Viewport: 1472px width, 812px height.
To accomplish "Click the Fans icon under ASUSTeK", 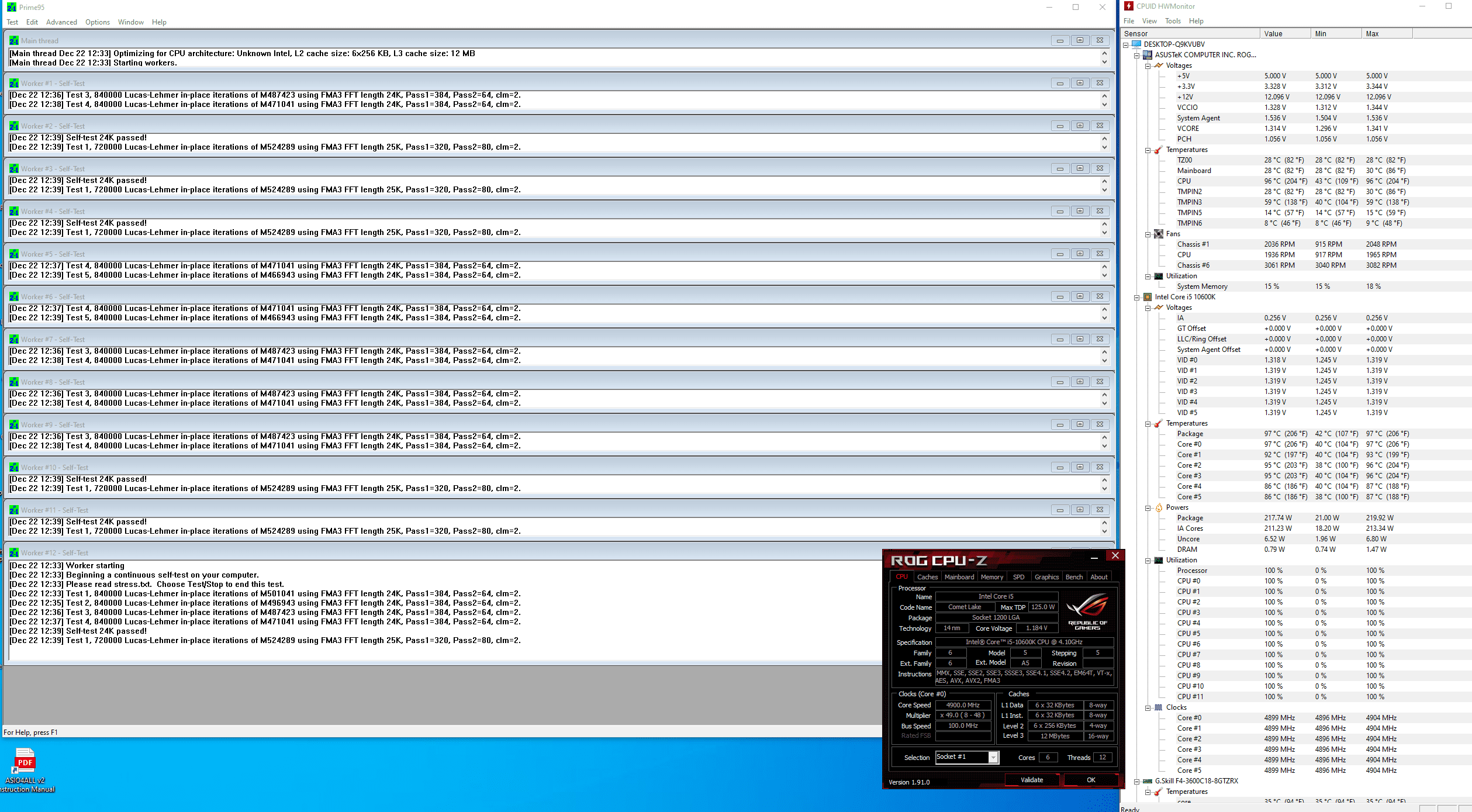I will (x=1159, y=234).
